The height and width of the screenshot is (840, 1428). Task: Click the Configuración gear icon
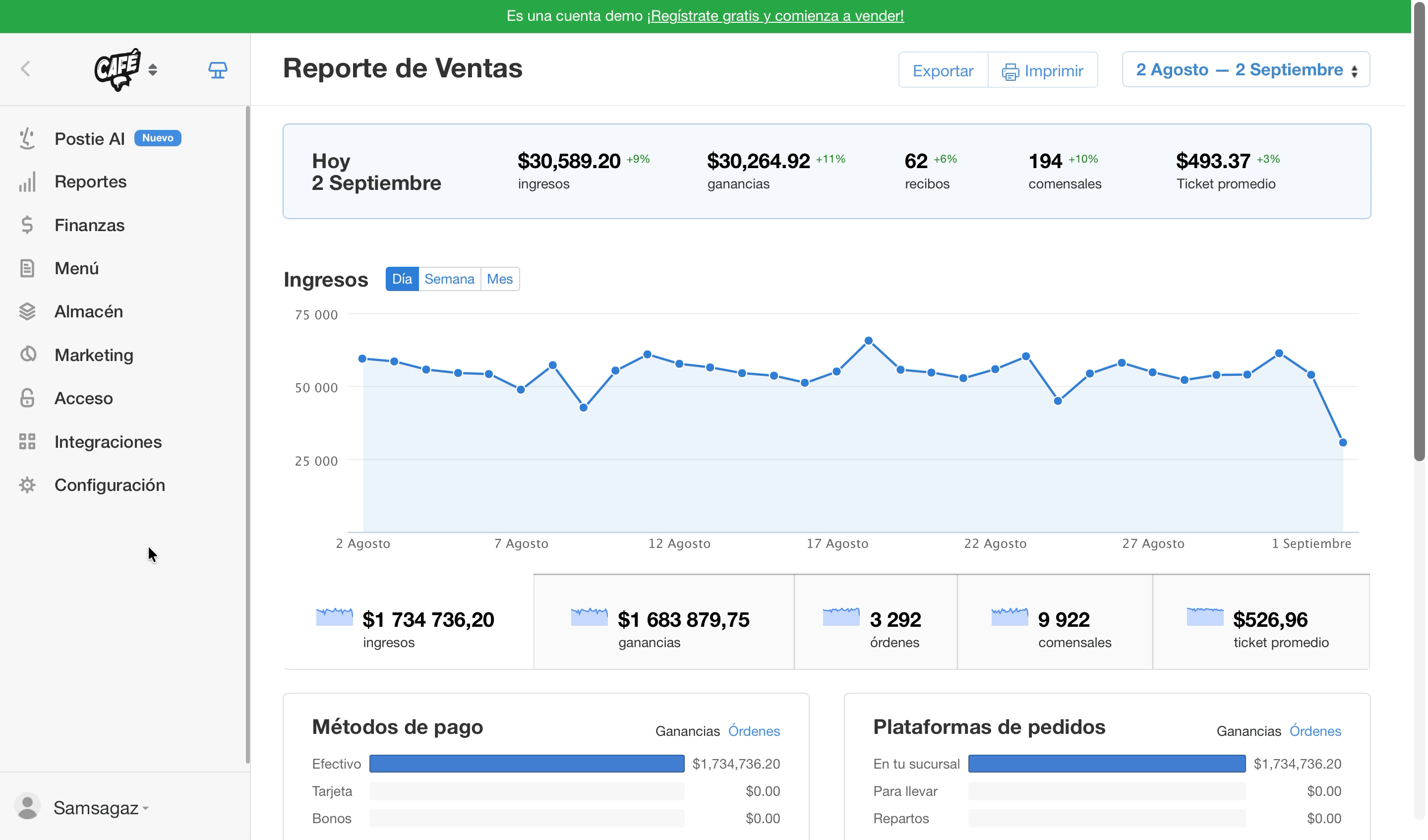click(27, 485)
